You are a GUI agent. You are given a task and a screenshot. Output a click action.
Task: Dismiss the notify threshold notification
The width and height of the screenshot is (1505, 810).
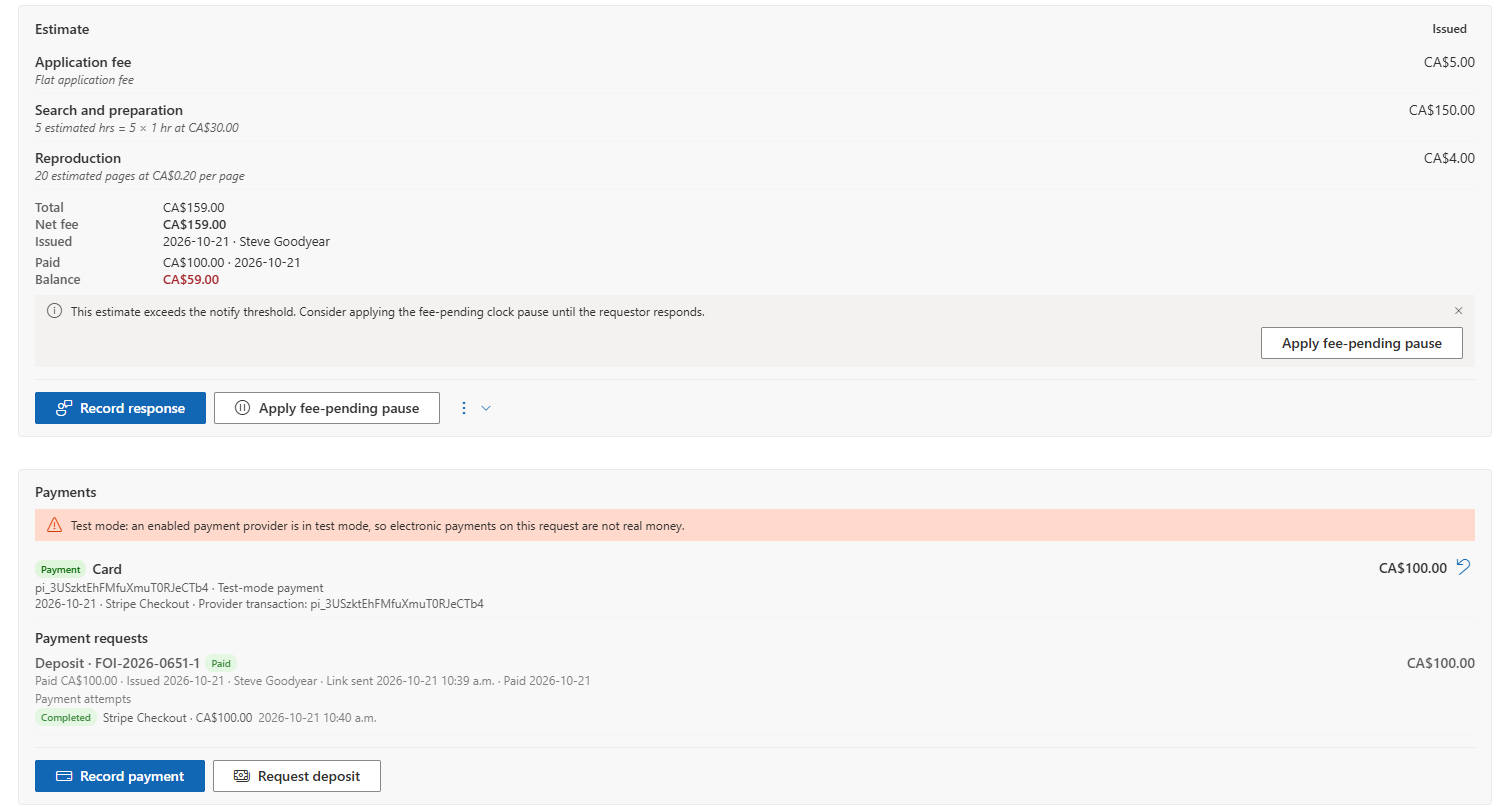1458,311
